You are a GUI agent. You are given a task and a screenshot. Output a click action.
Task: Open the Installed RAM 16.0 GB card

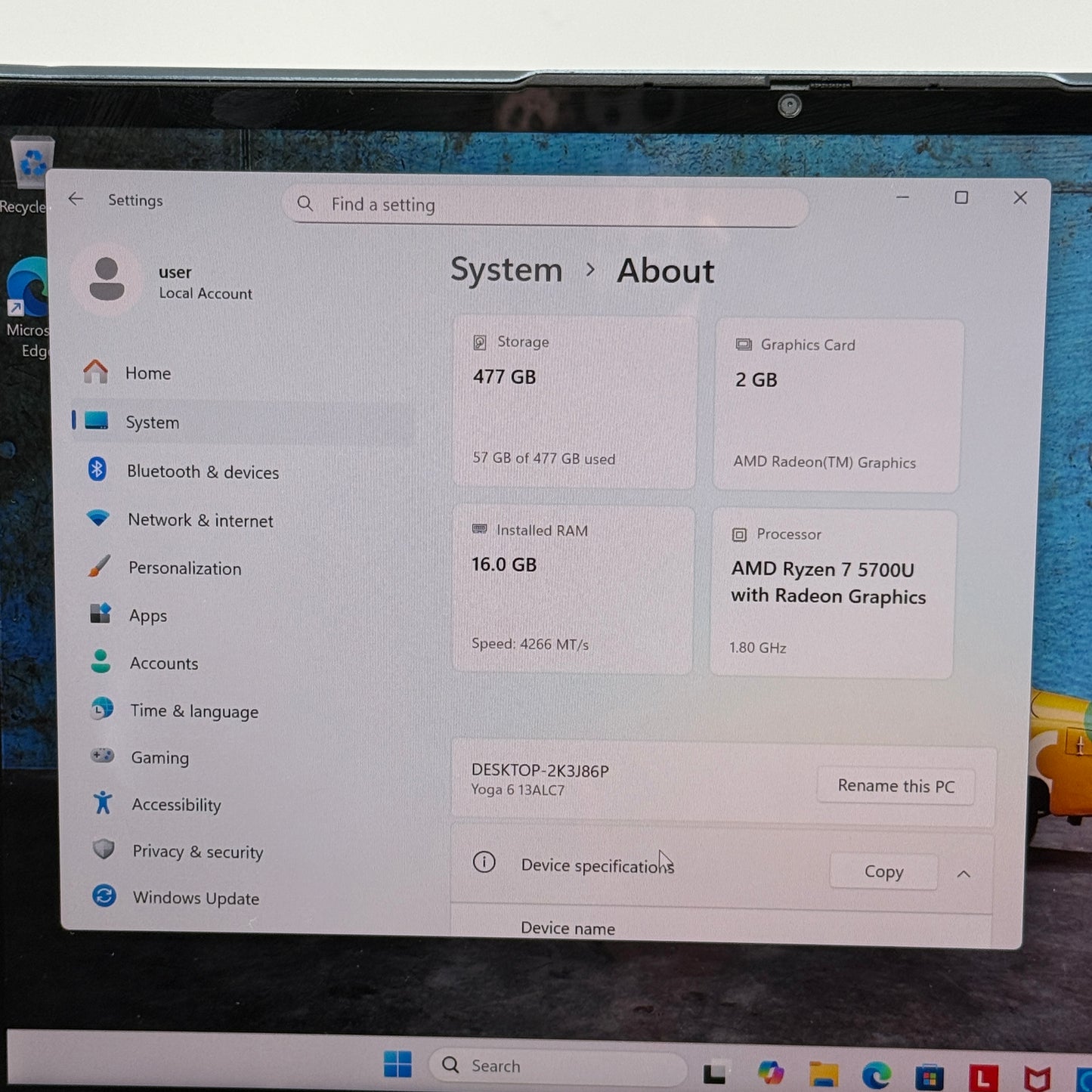572,589
